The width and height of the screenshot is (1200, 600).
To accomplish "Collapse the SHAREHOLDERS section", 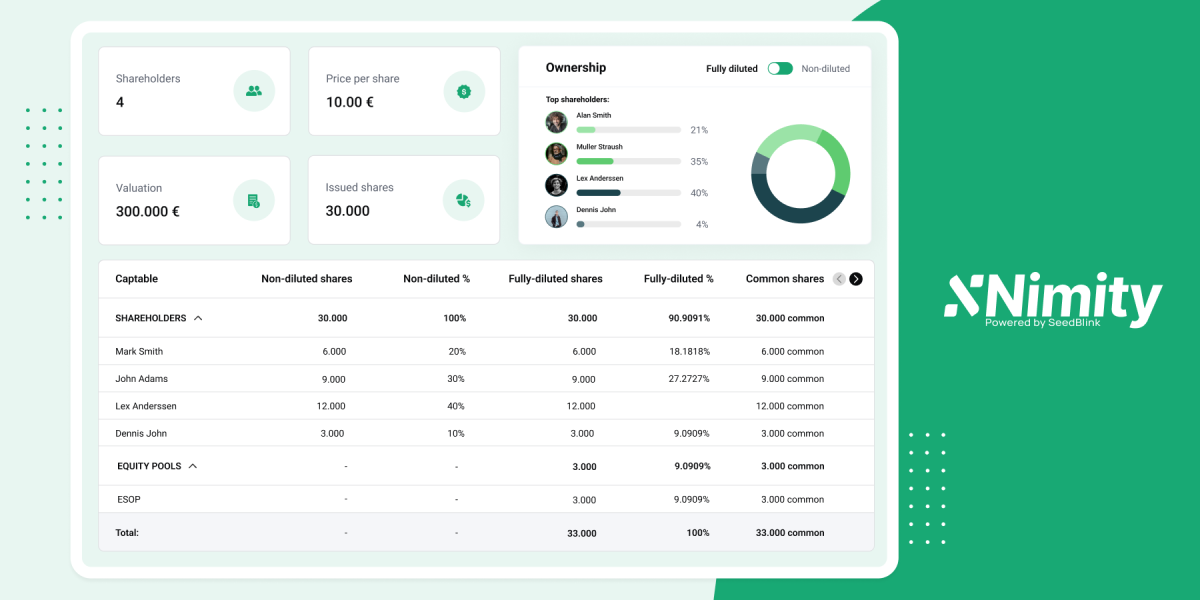I will click(x=198, y=318).
